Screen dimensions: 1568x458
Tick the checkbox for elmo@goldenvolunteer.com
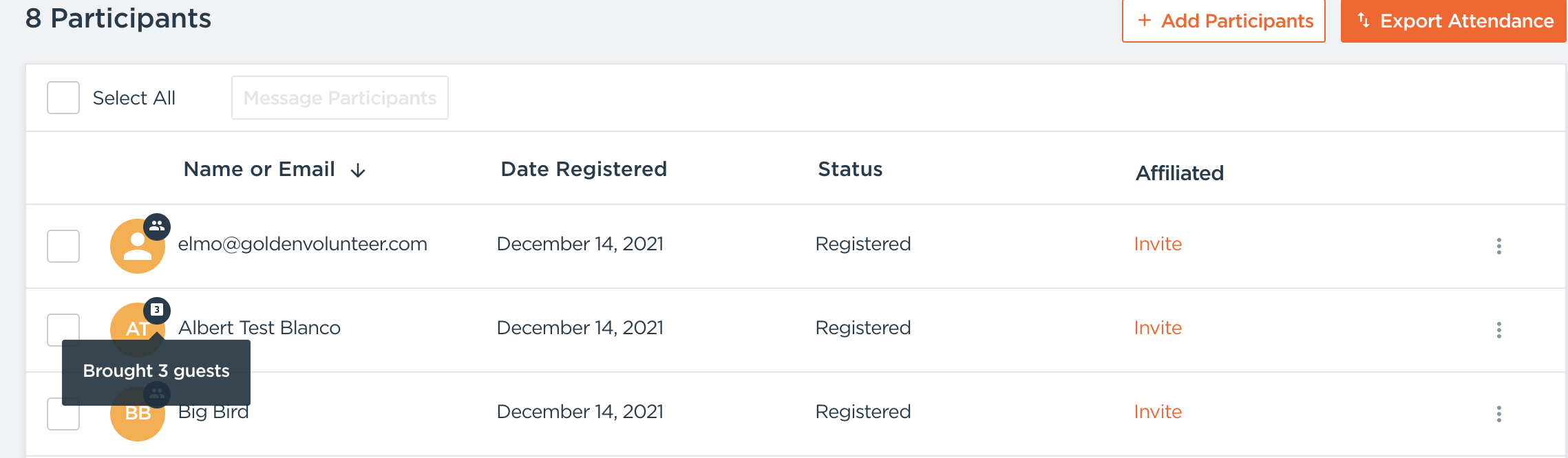coord(63,246)
